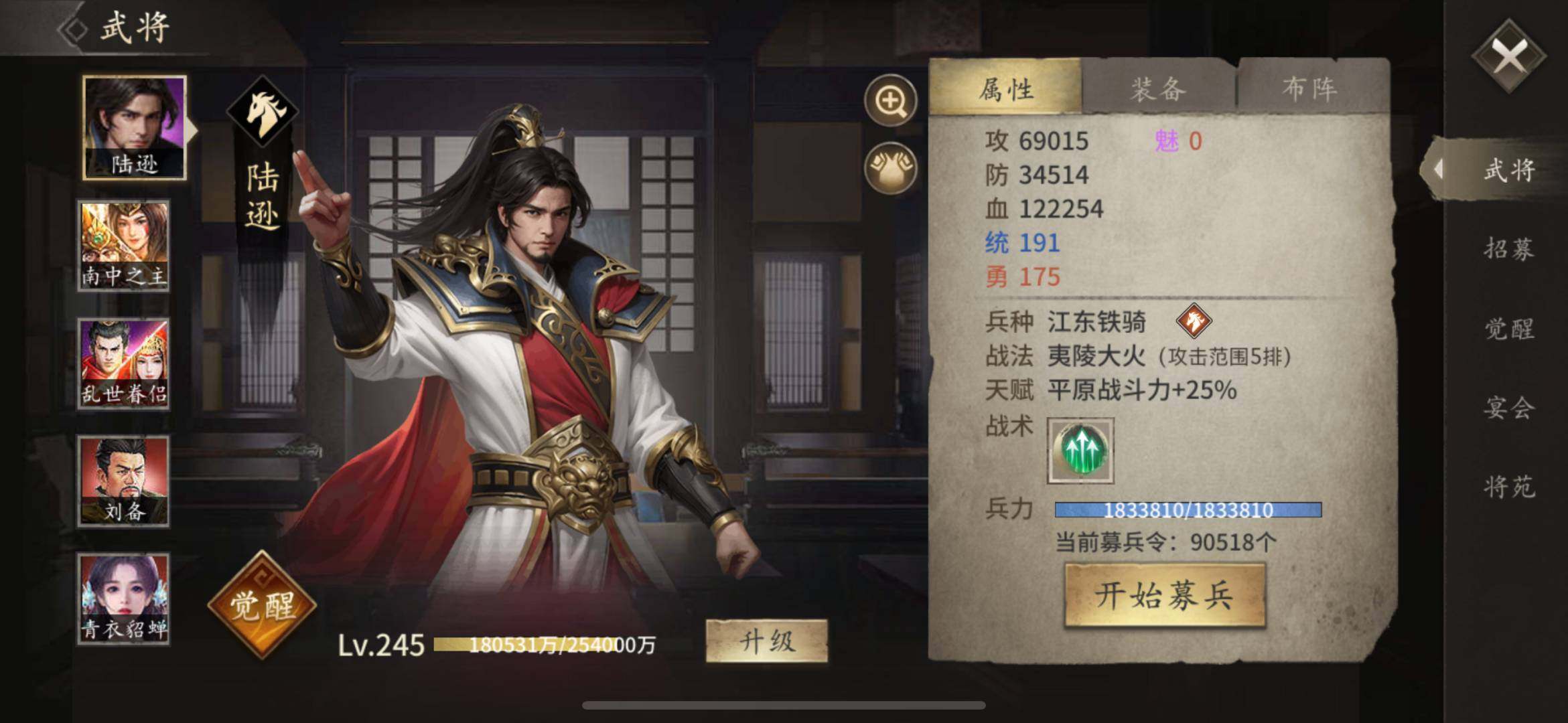
Task: Click the 开始募兵 button
Action: coord(1165,595)
